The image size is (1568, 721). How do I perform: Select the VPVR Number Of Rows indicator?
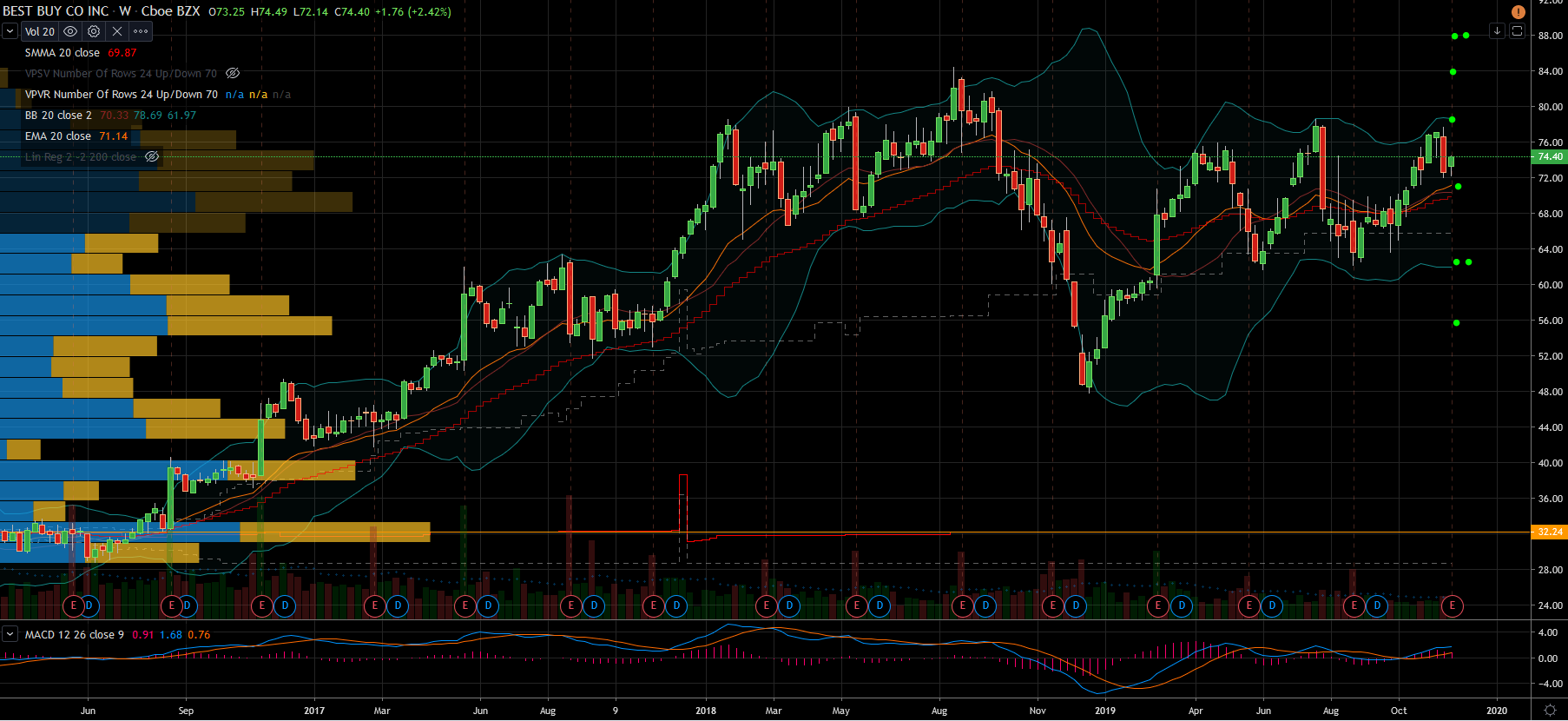[x=121, y=95]
